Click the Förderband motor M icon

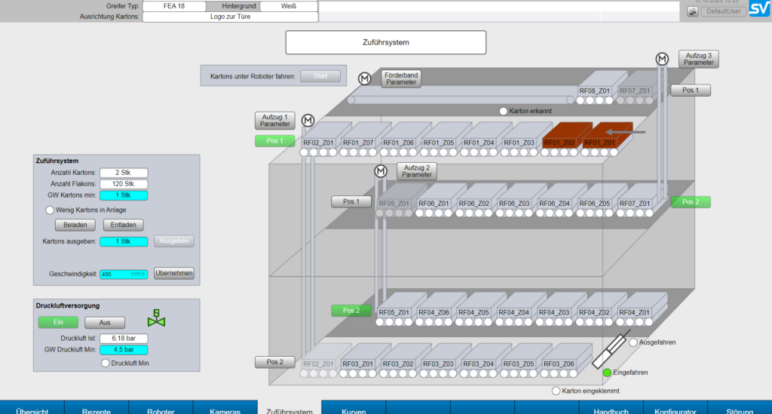(365, 77)
